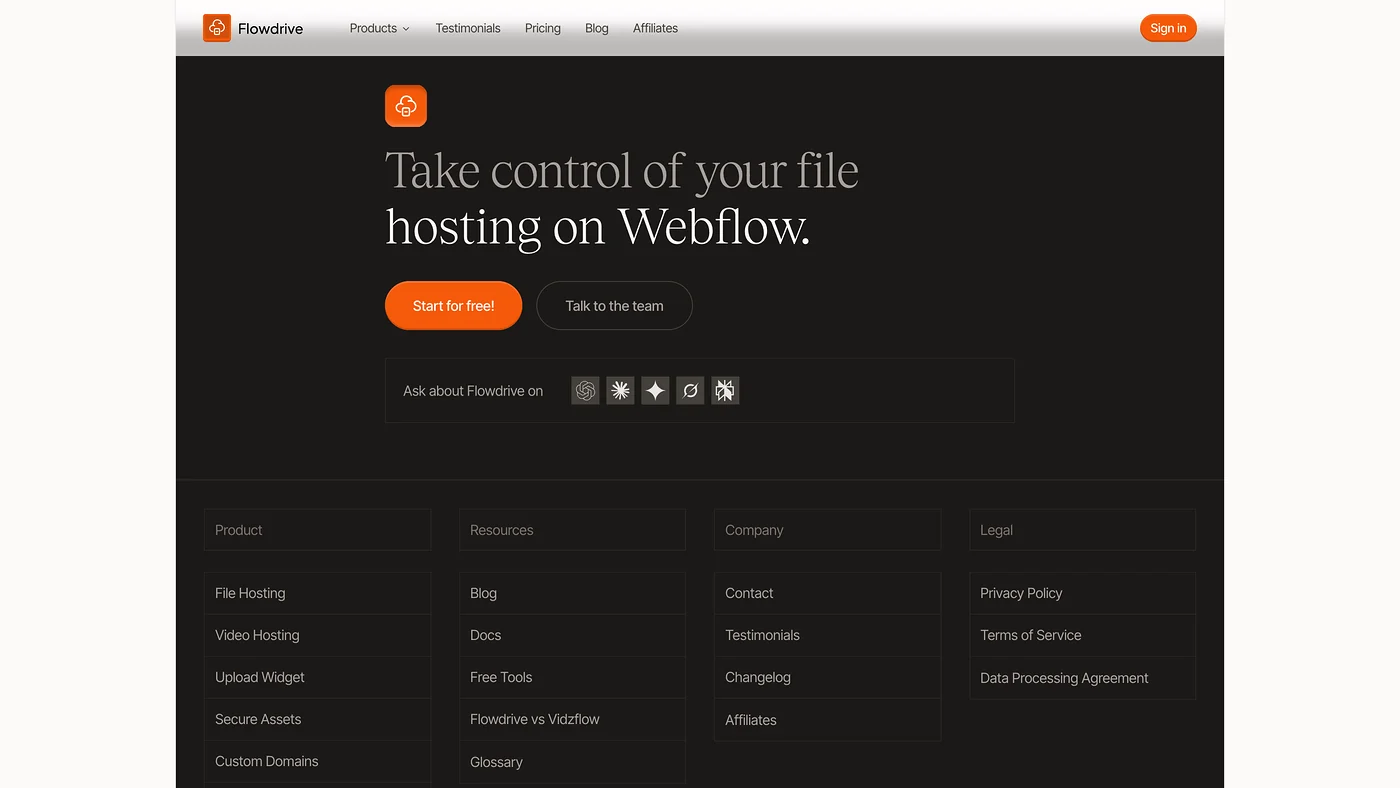Click the 'Legal' footer column heading
Screen dimensions: 1400x788
pyautogui.click(x=997, y=530)
